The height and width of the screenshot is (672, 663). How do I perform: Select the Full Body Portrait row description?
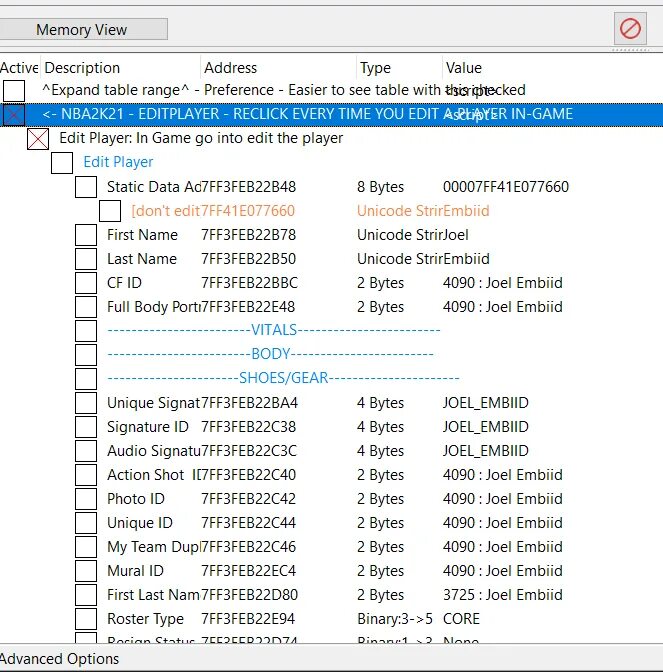[153, 307]
